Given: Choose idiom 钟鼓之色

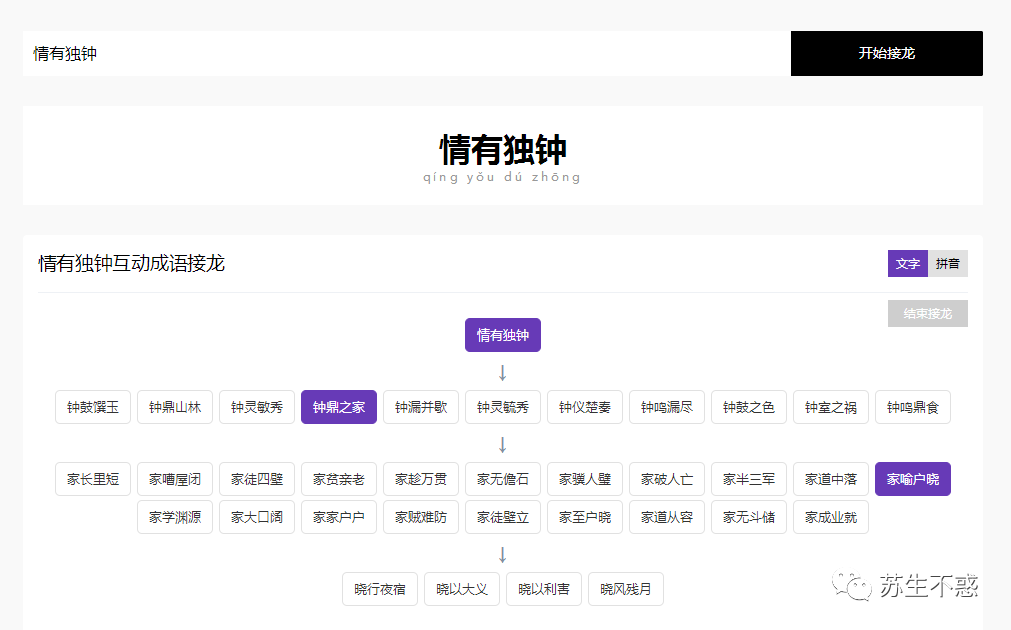Looking at the screenshot, I should [x=749, y=407].
